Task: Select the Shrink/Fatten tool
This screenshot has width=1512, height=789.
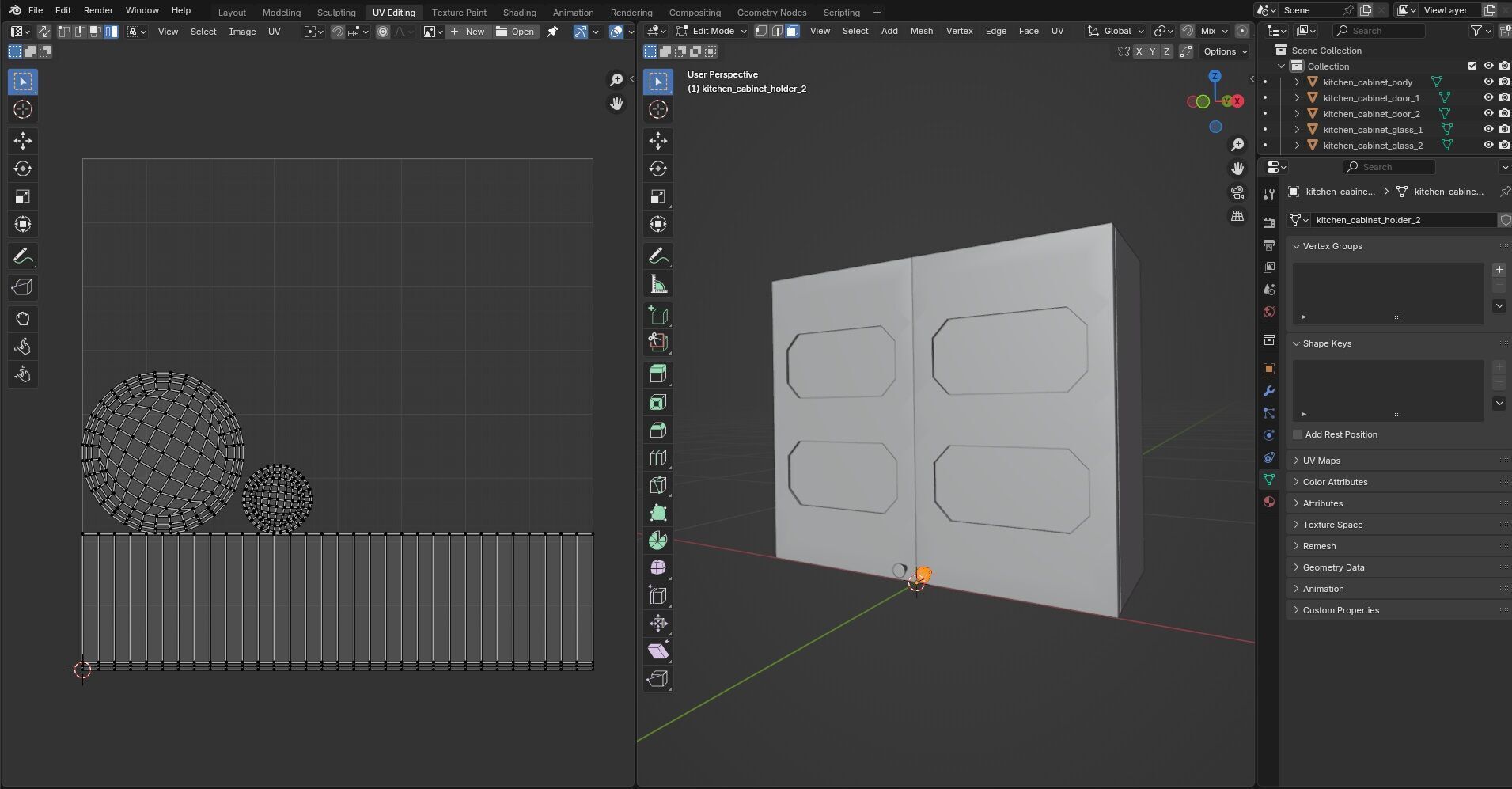Action: pos(658,624)
